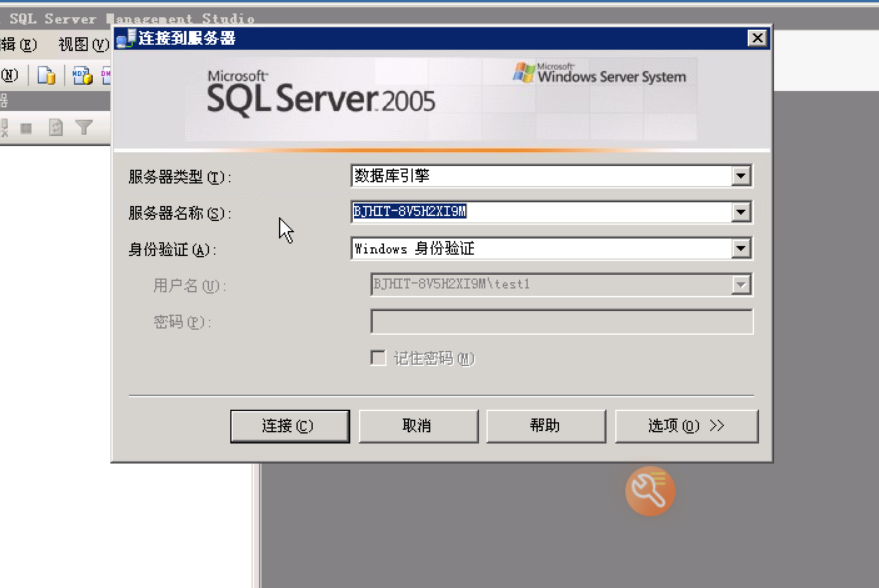Click the Stop square icon in Object Explorer
Screen dimensions: 879x588
tap(26, 128)
